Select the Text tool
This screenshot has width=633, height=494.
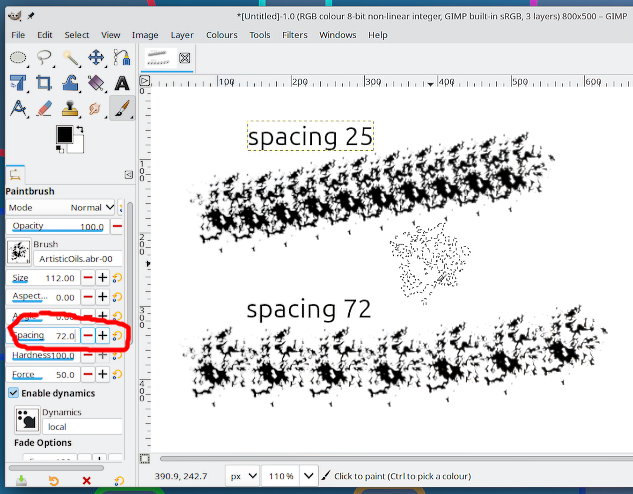(x=122, y=83)
